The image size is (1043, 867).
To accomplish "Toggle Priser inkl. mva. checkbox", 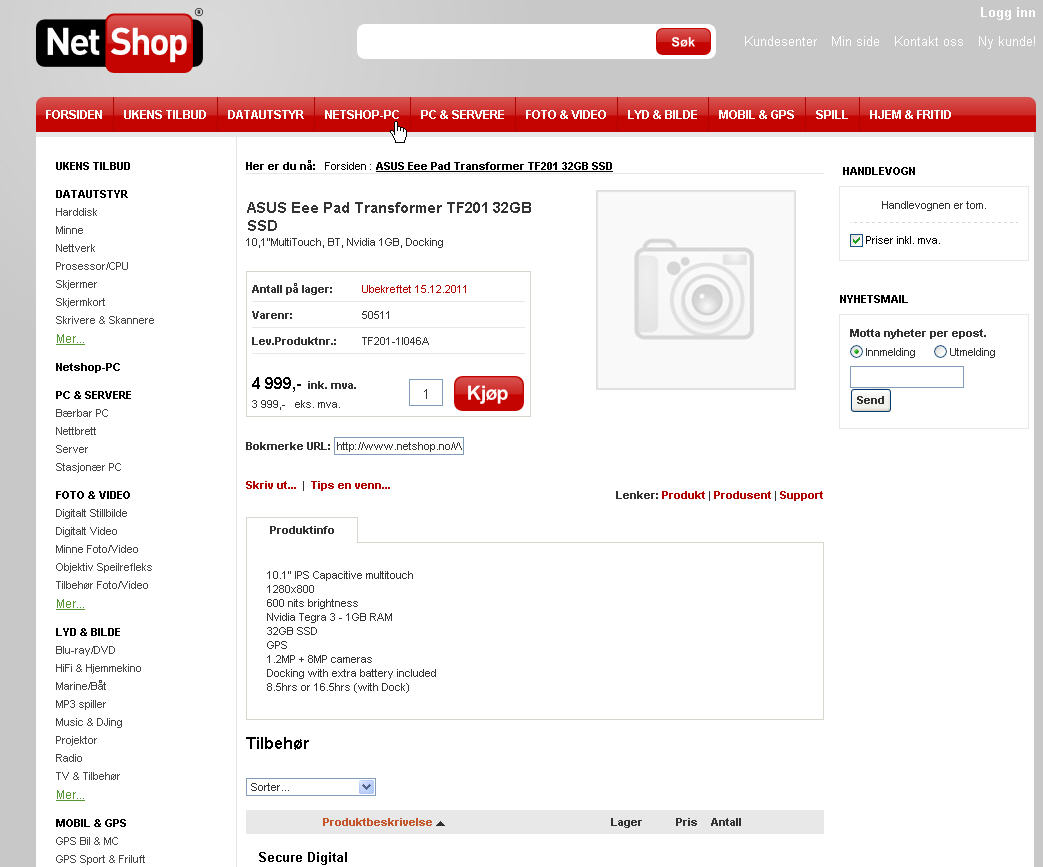I will click(856, 240).
